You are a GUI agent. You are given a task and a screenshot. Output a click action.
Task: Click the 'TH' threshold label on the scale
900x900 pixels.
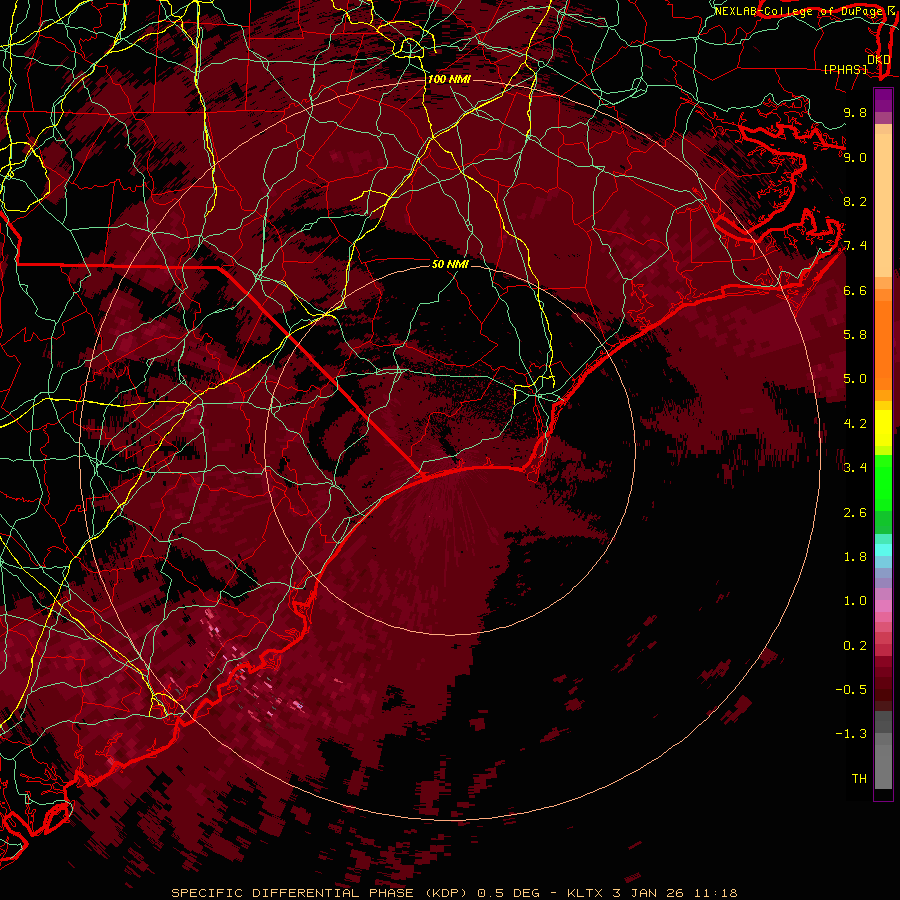859,779
